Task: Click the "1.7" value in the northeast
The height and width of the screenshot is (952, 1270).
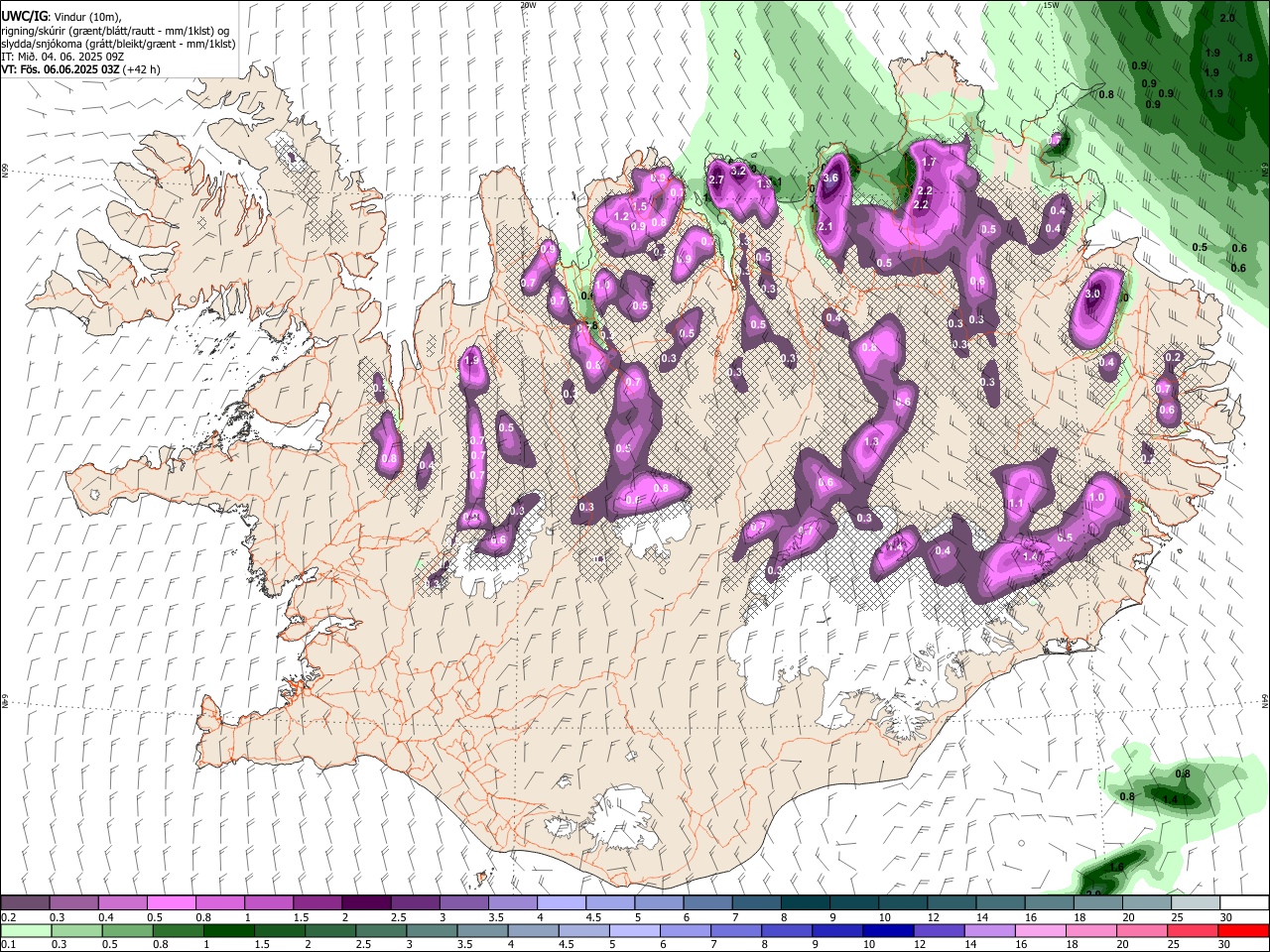Action: tap(930, 162)
